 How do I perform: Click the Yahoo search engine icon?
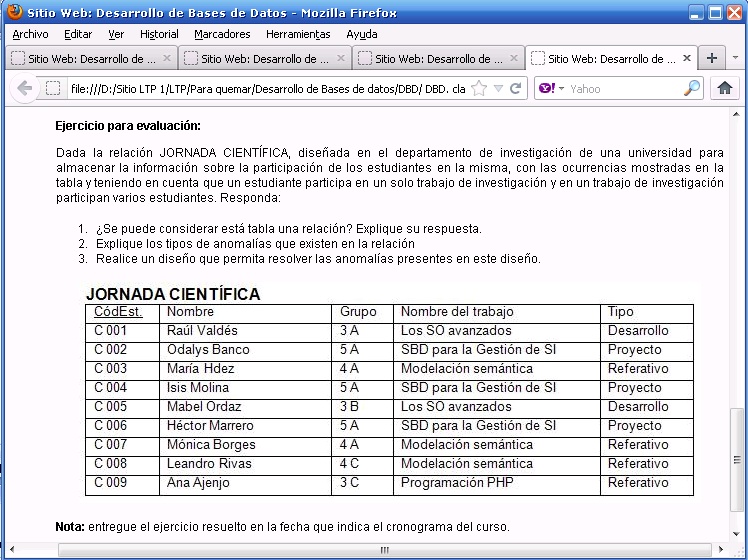click(x=547, y=89)
